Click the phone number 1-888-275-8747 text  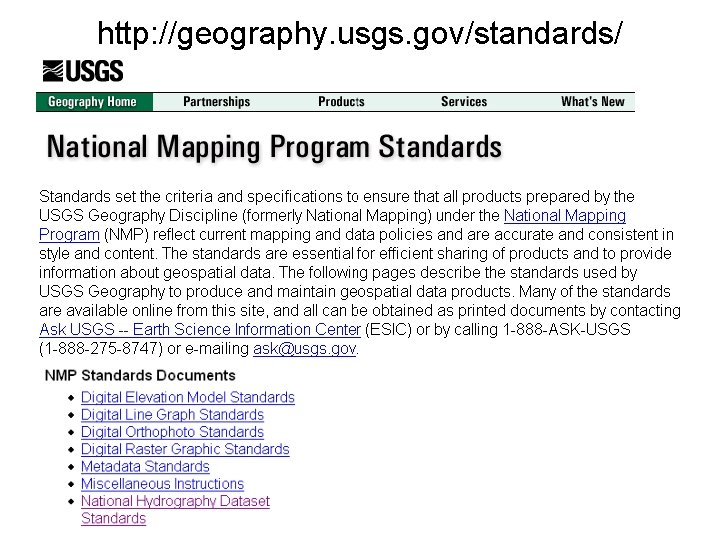(x=101, y=349)
